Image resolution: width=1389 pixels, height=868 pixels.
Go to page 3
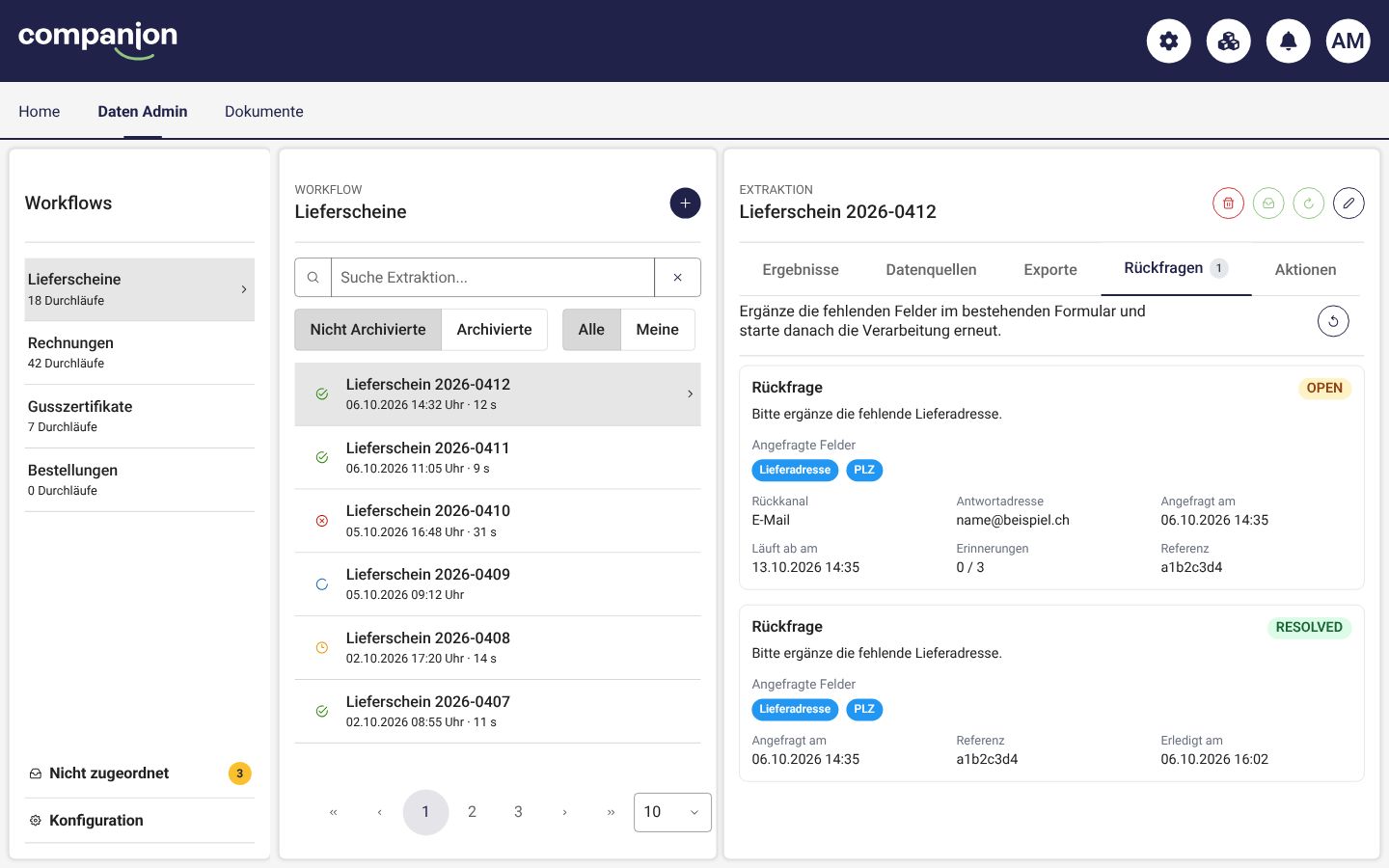point(518,812)
